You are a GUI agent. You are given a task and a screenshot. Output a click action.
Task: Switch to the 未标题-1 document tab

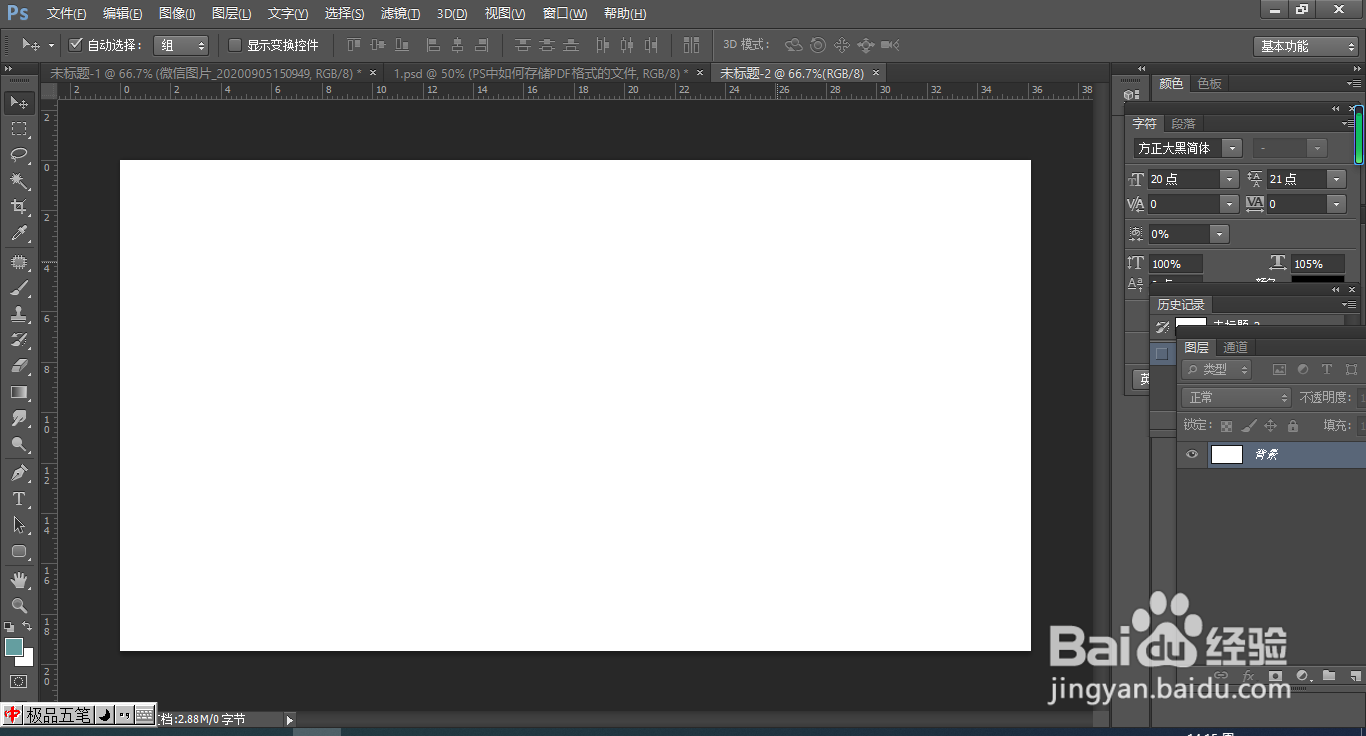pyautogui.click(x=206, y=73)
